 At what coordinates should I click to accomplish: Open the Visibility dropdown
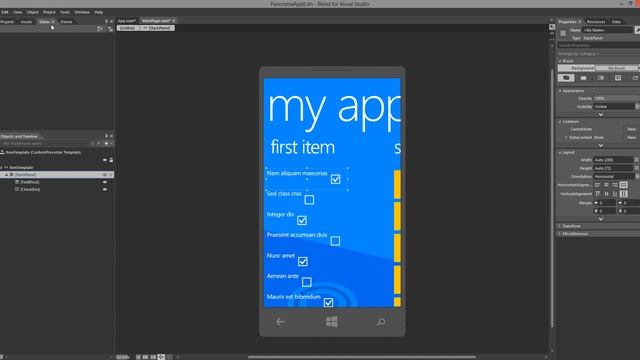pos(616,107)
